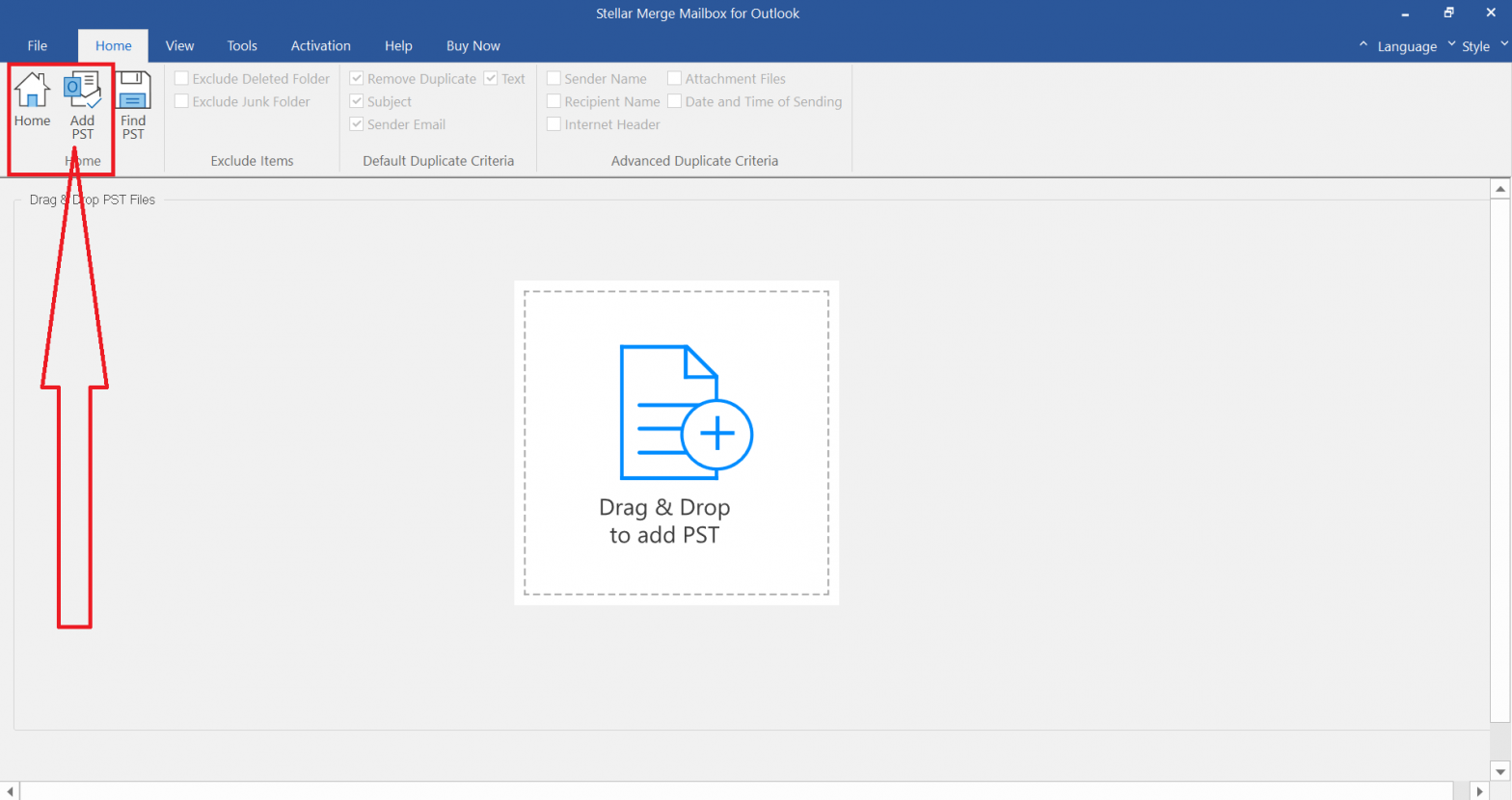
Task: Click the horizontal scrollbar right arrow
Action: 1481,791
